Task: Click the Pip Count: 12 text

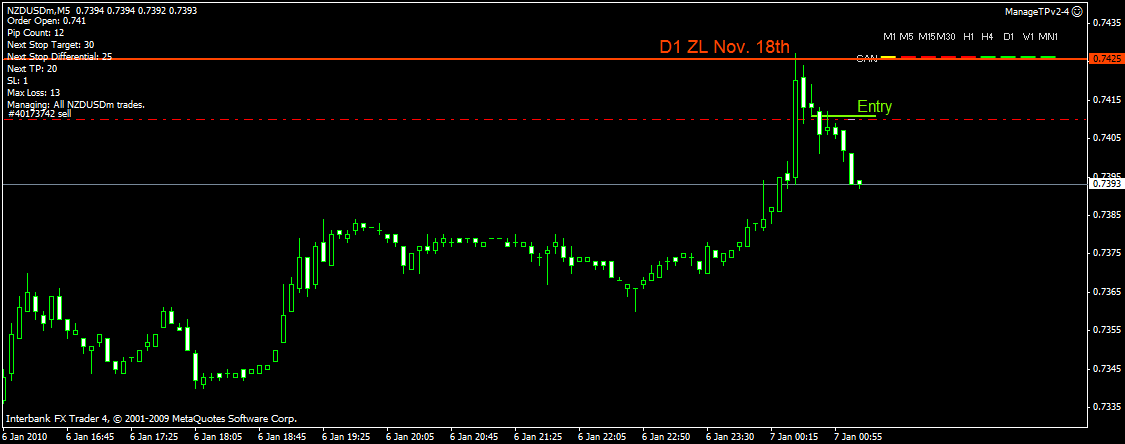Action: click(x=35, y=33)
